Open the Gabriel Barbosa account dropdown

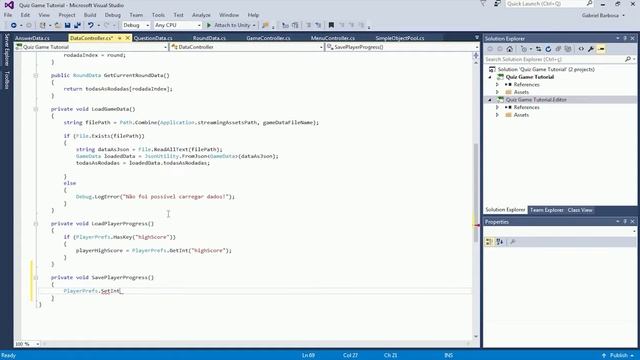[x=603, y=15]
